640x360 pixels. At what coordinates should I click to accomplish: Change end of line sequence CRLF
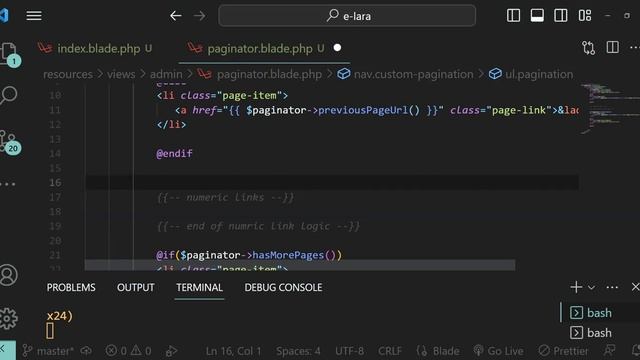[x=390, y=351]
